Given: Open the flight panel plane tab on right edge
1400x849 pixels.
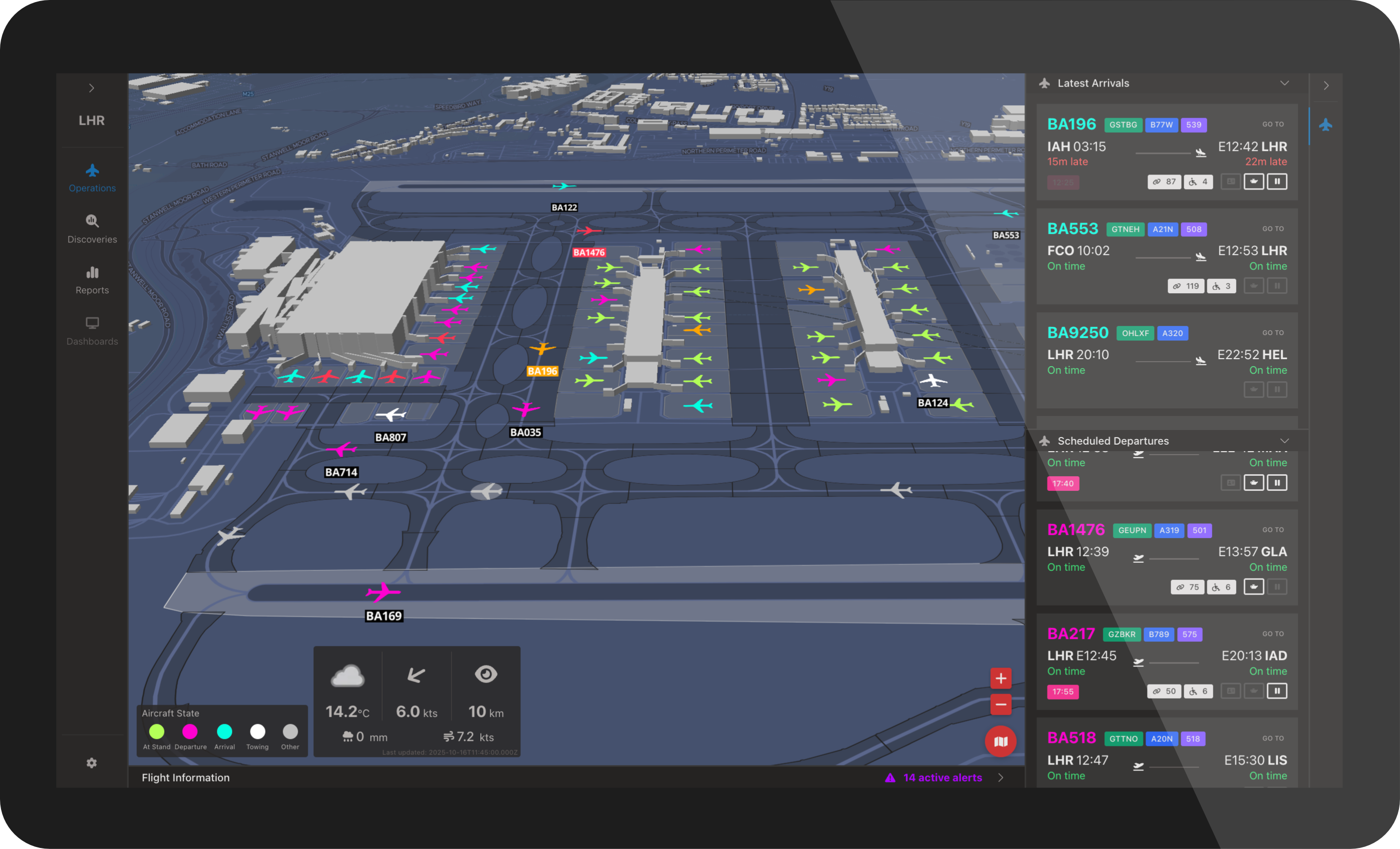Looking at the screenshot, I should [1326, 126].
